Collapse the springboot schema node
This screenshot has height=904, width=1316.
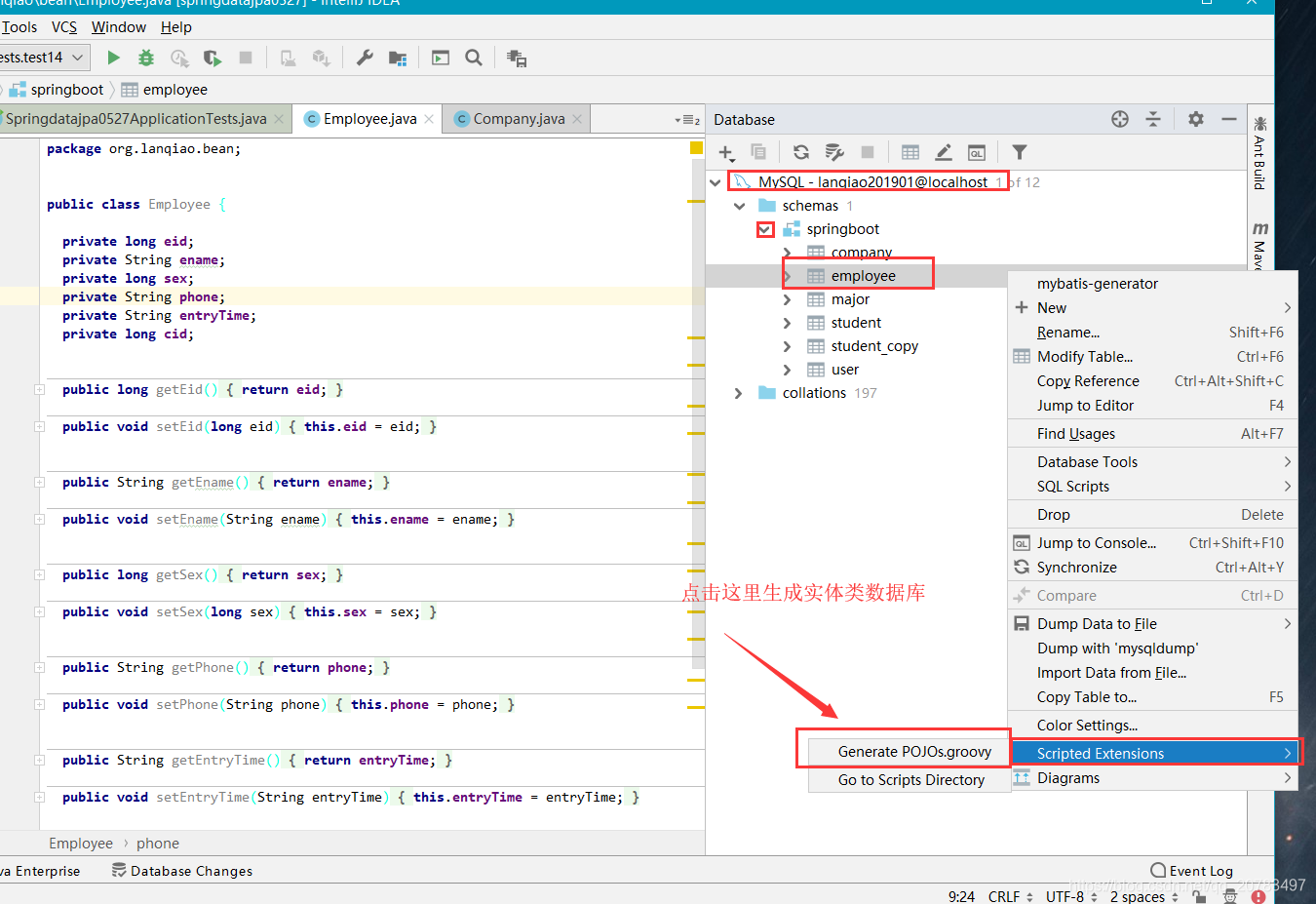pyautogui.click(x=765, y=229)
